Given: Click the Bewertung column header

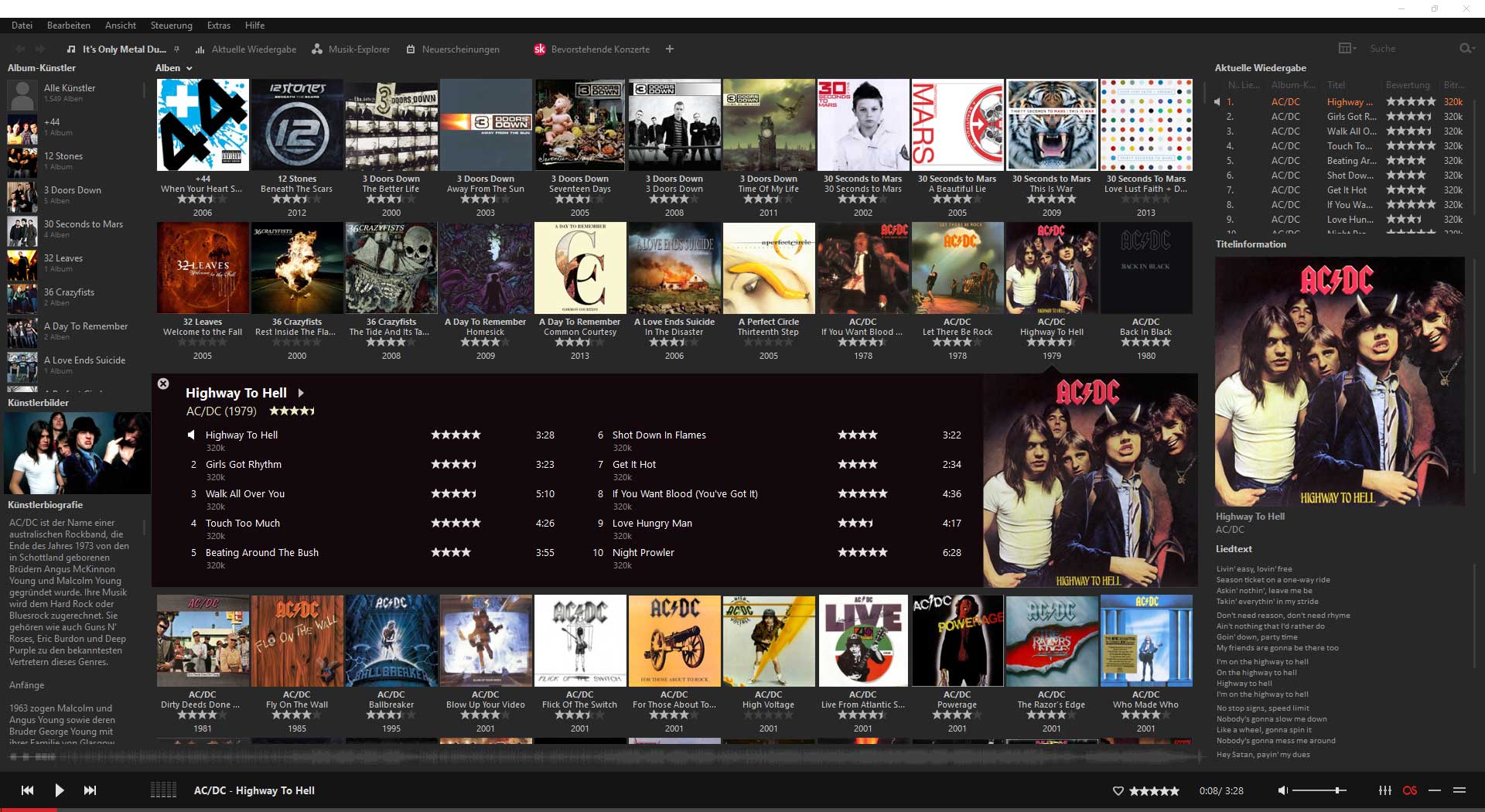Looking at the screenshot, I should coord(1408,85).
